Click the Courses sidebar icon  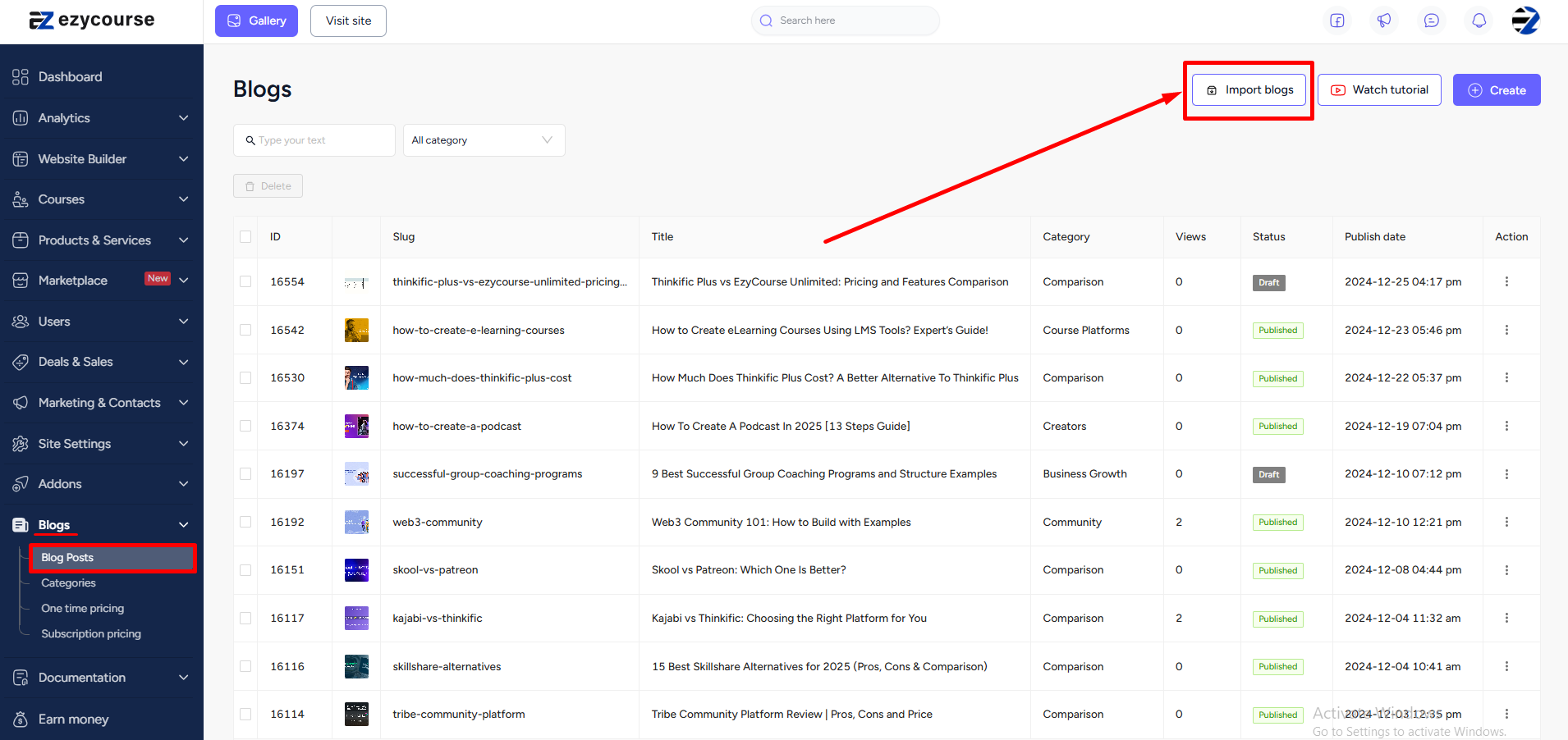[21, 199]
